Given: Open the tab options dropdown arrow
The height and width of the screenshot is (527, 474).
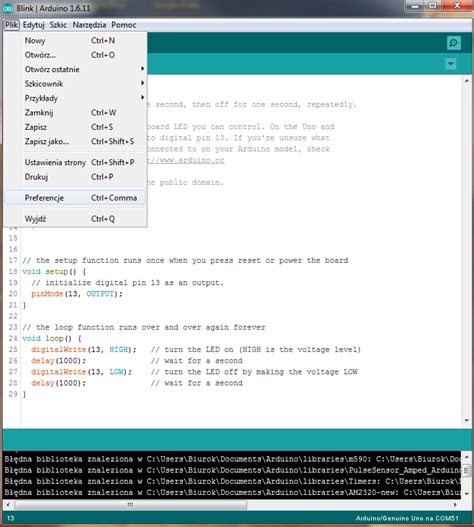Looking at the screenshot, I should pos(450,64).
